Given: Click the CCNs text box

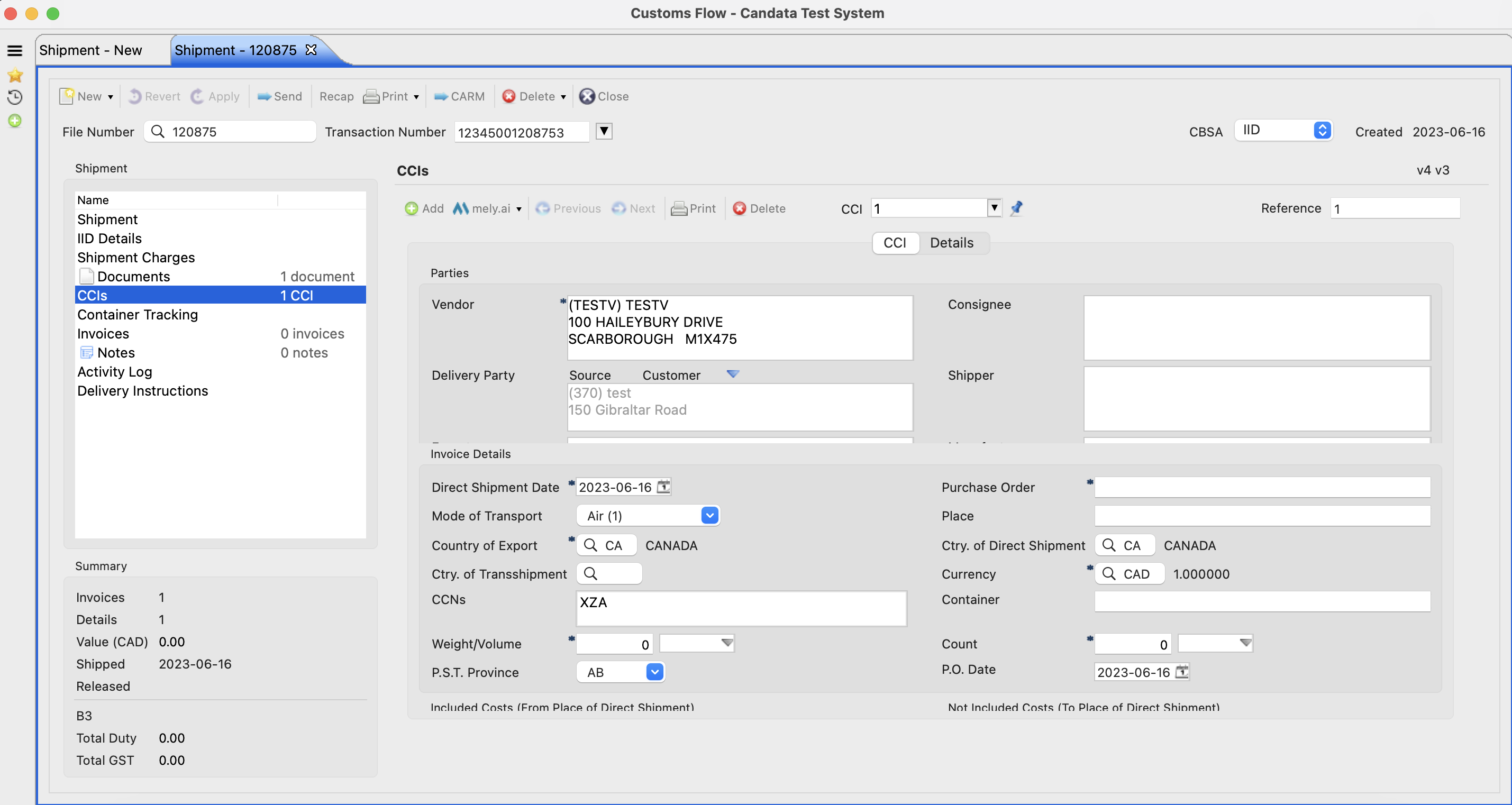Looking at the screenshot, I should point(741,608).
